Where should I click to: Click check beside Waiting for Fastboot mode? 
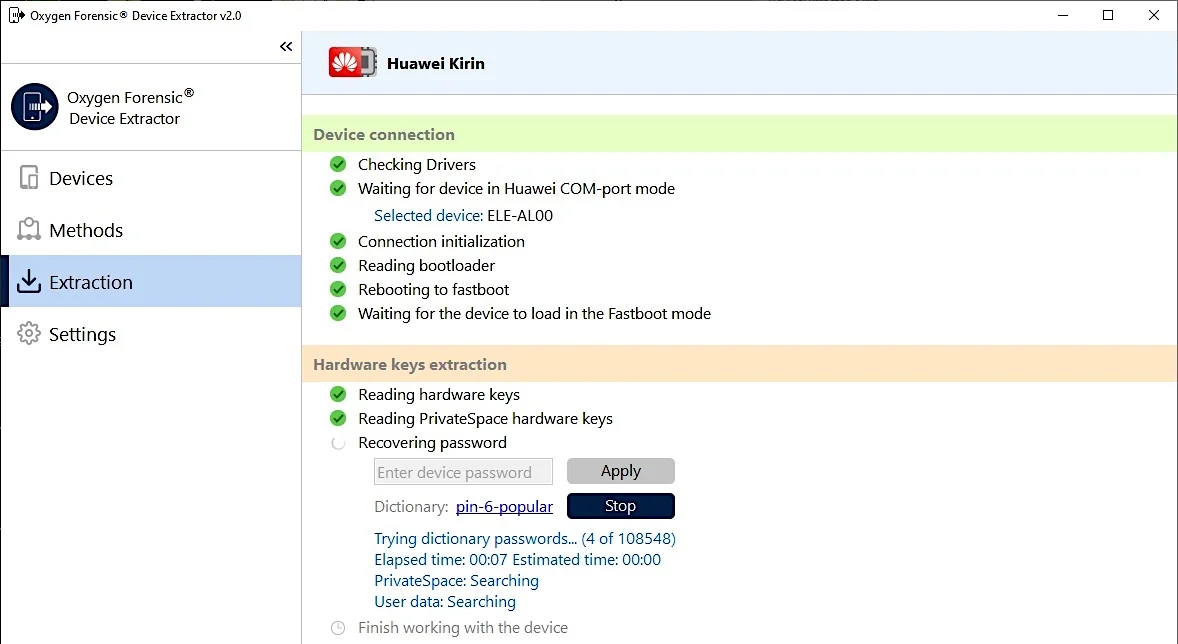pyautogui.click(x=338, y=313)
